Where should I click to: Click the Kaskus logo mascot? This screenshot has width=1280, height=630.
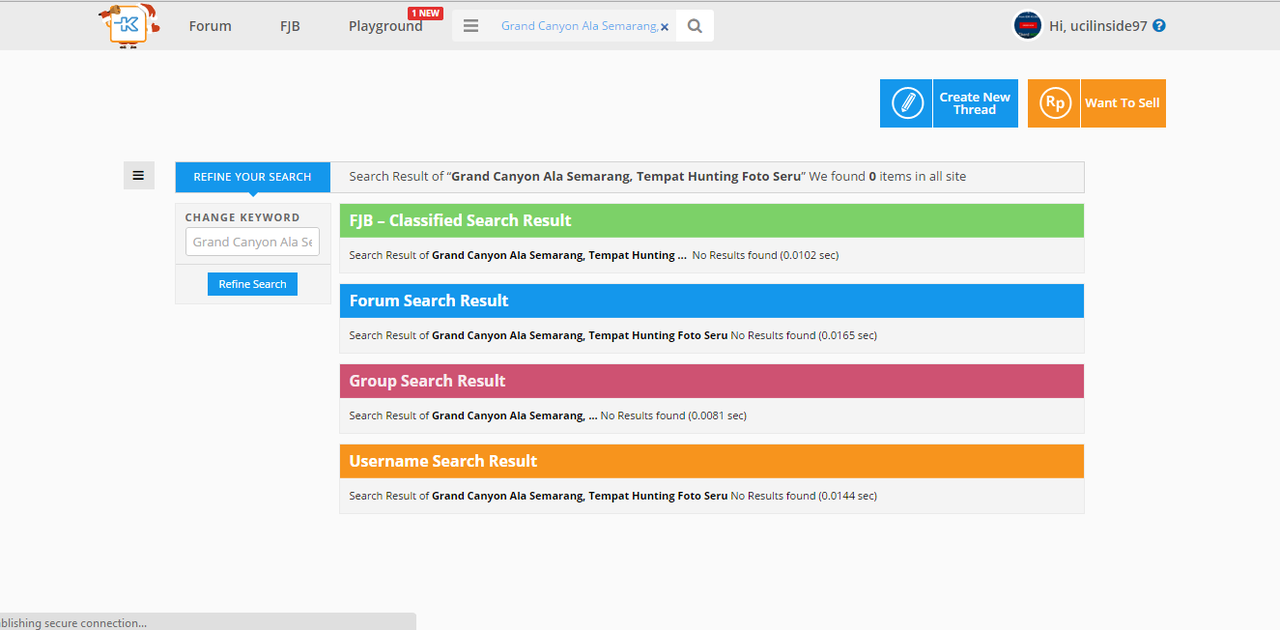(x=129, y=25)
